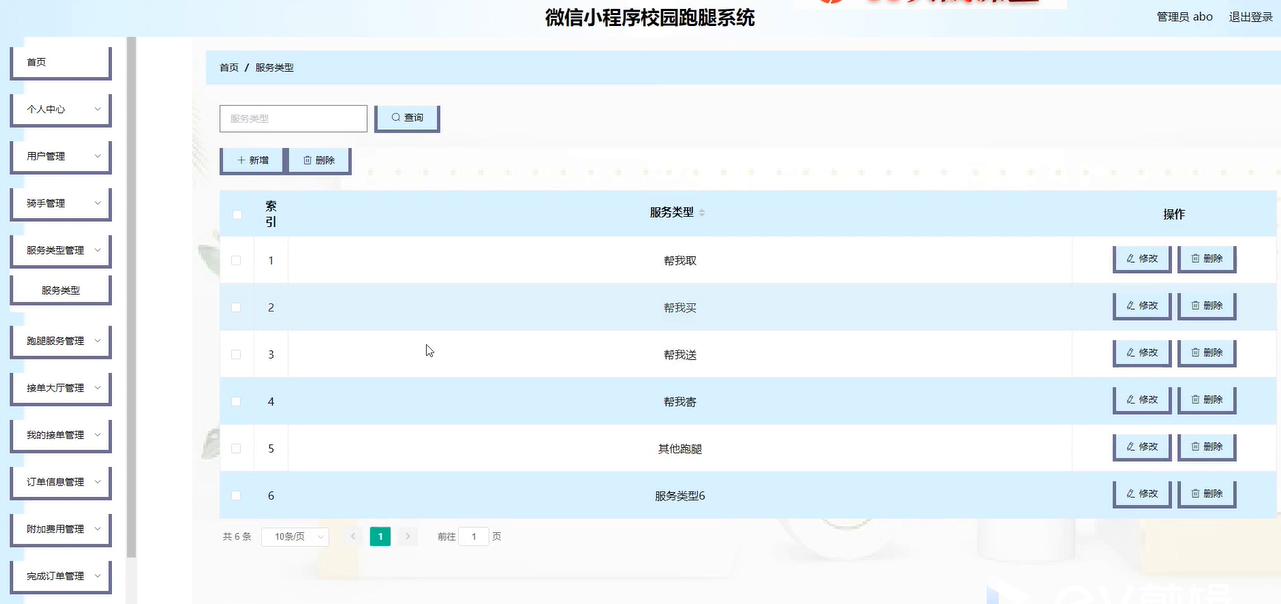Image resolution: width=1281 pixels, height=604 pixels.
Task: Expand the 用户管理 sidebar menu
Action: [x=60, y=156]
